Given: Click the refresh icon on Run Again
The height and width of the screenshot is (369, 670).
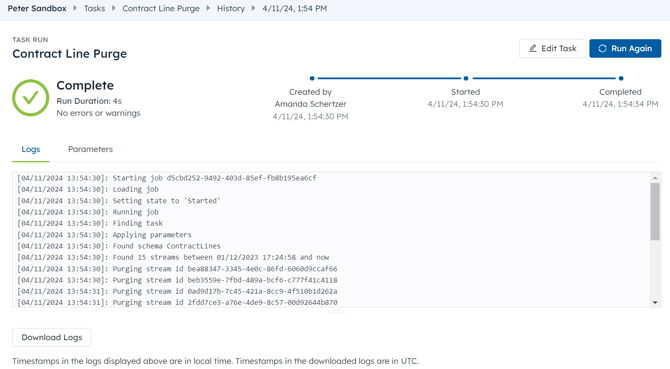Looking at the screenshot, I should click(602, 48).
